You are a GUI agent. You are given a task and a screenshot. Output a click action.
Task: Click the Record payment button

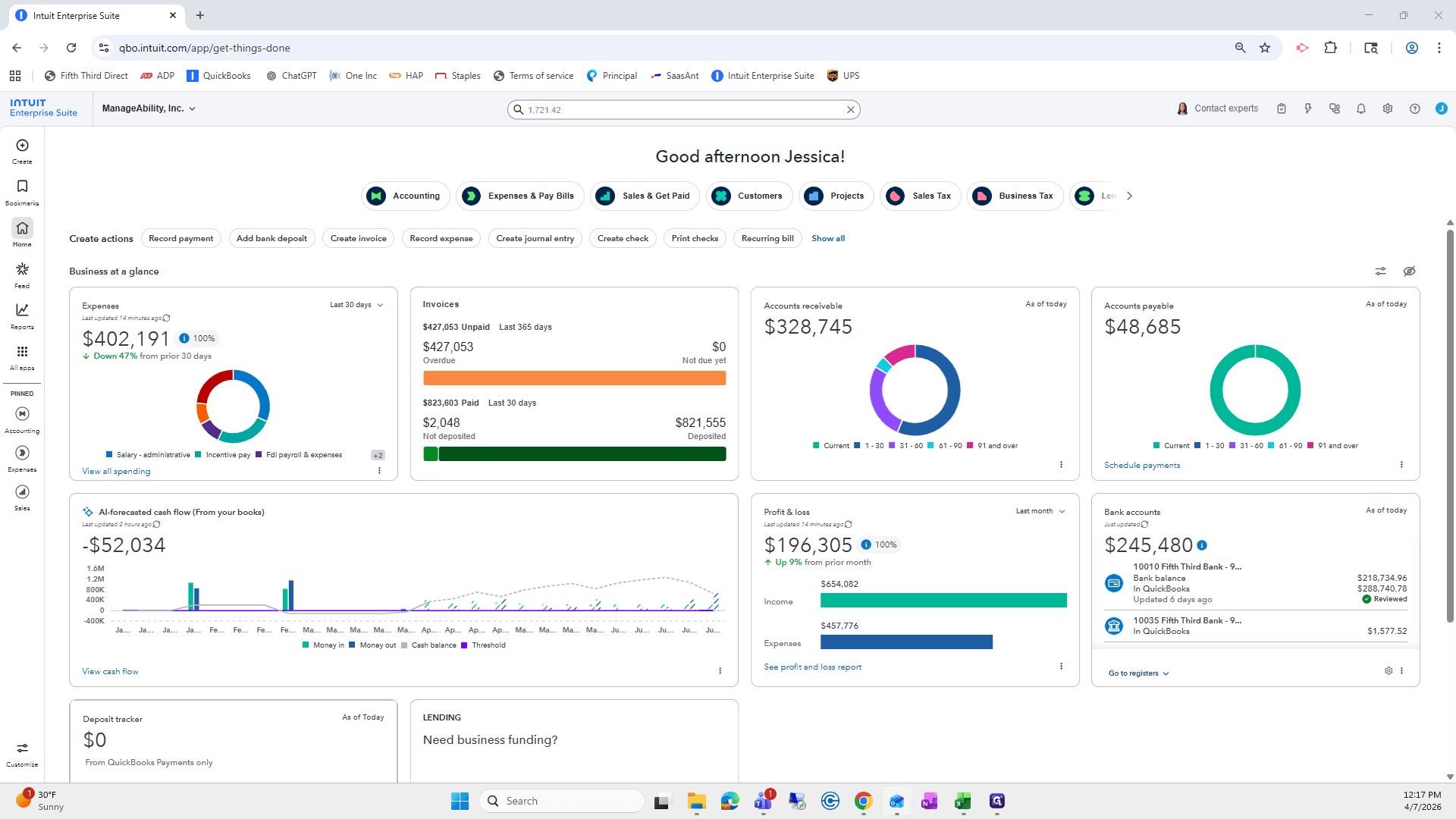[180, 238]
